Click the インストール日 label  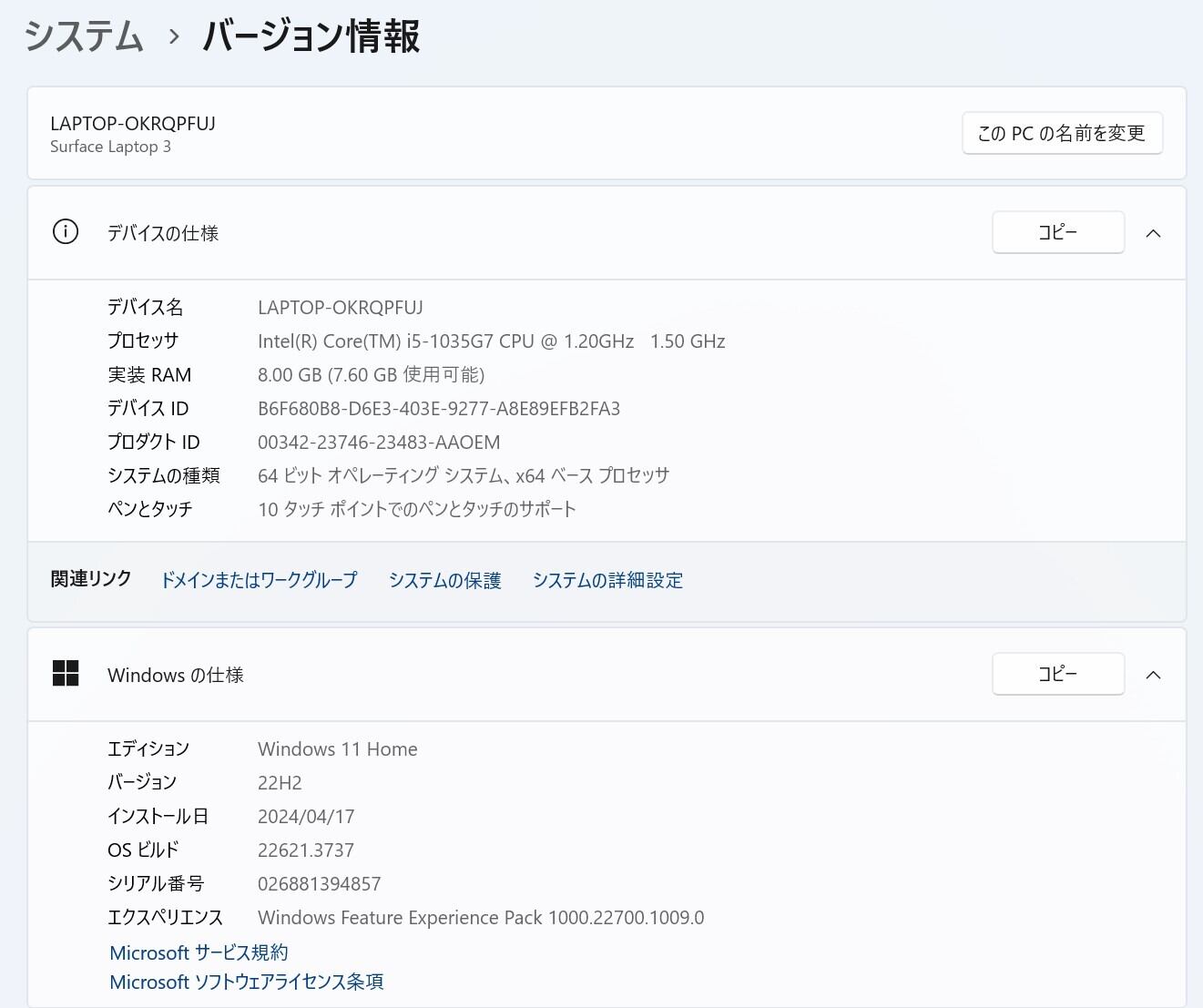point(158,817)
